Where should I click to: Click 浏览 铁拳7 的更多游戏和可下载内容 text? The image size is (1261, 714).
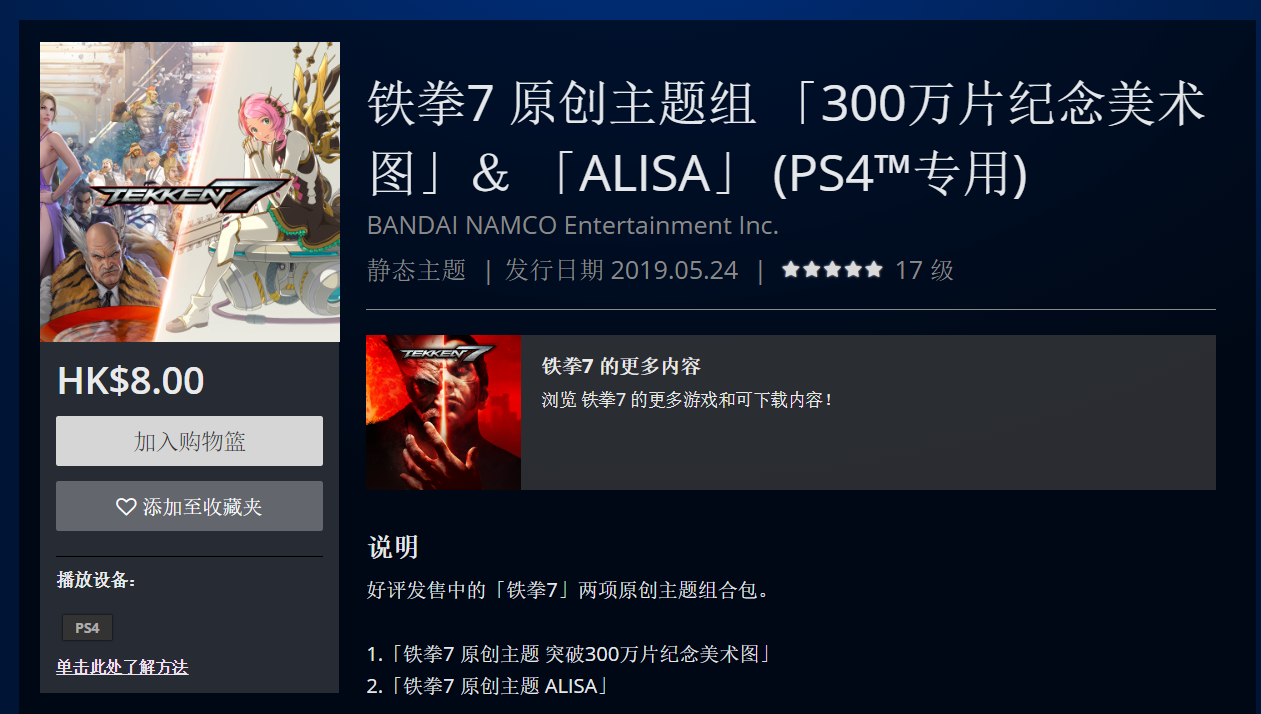click(687, 400)
